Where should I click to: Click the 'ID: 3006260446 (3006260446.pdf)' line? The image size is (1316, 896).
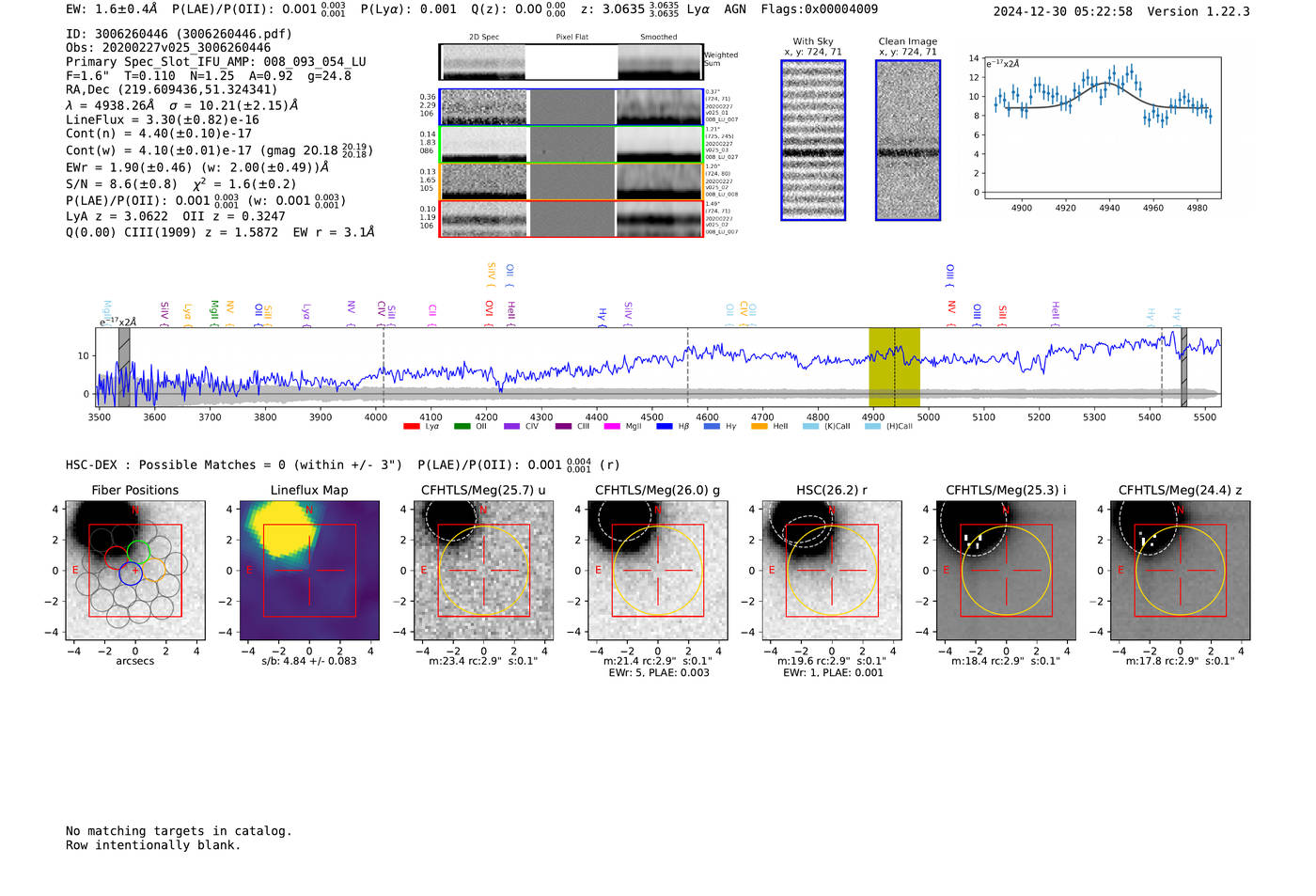(179, 34)
